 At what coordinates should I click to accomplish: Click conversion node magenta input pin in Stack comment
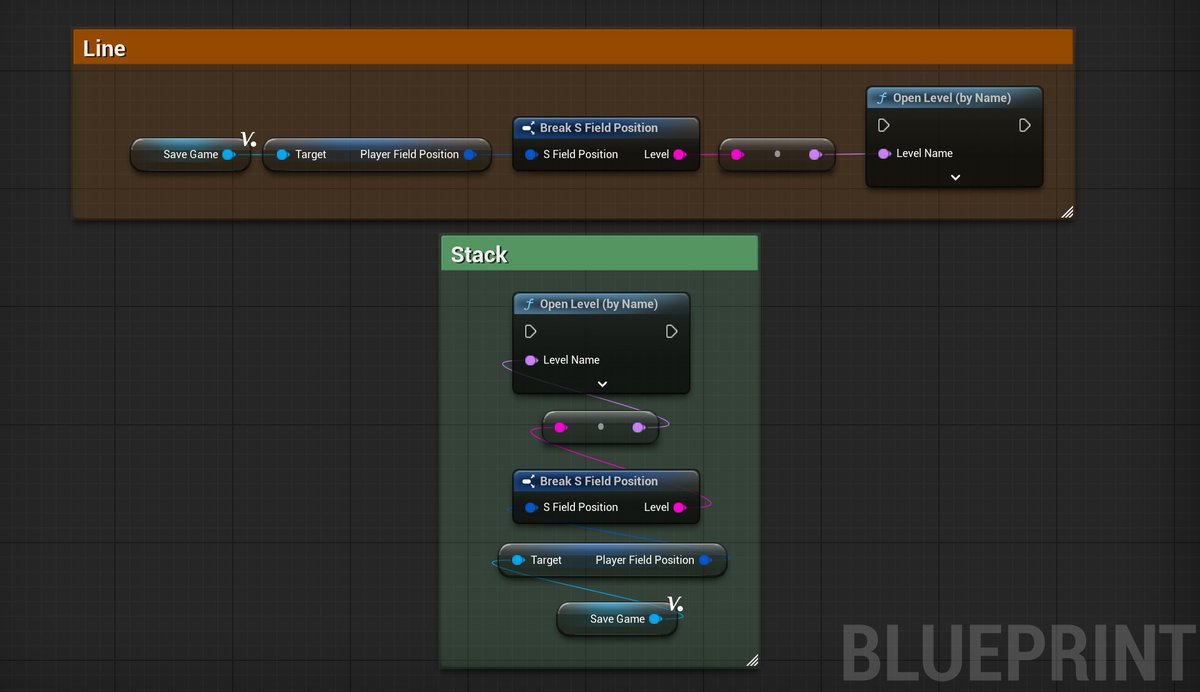pyautogui.click(x=561, y=427)
